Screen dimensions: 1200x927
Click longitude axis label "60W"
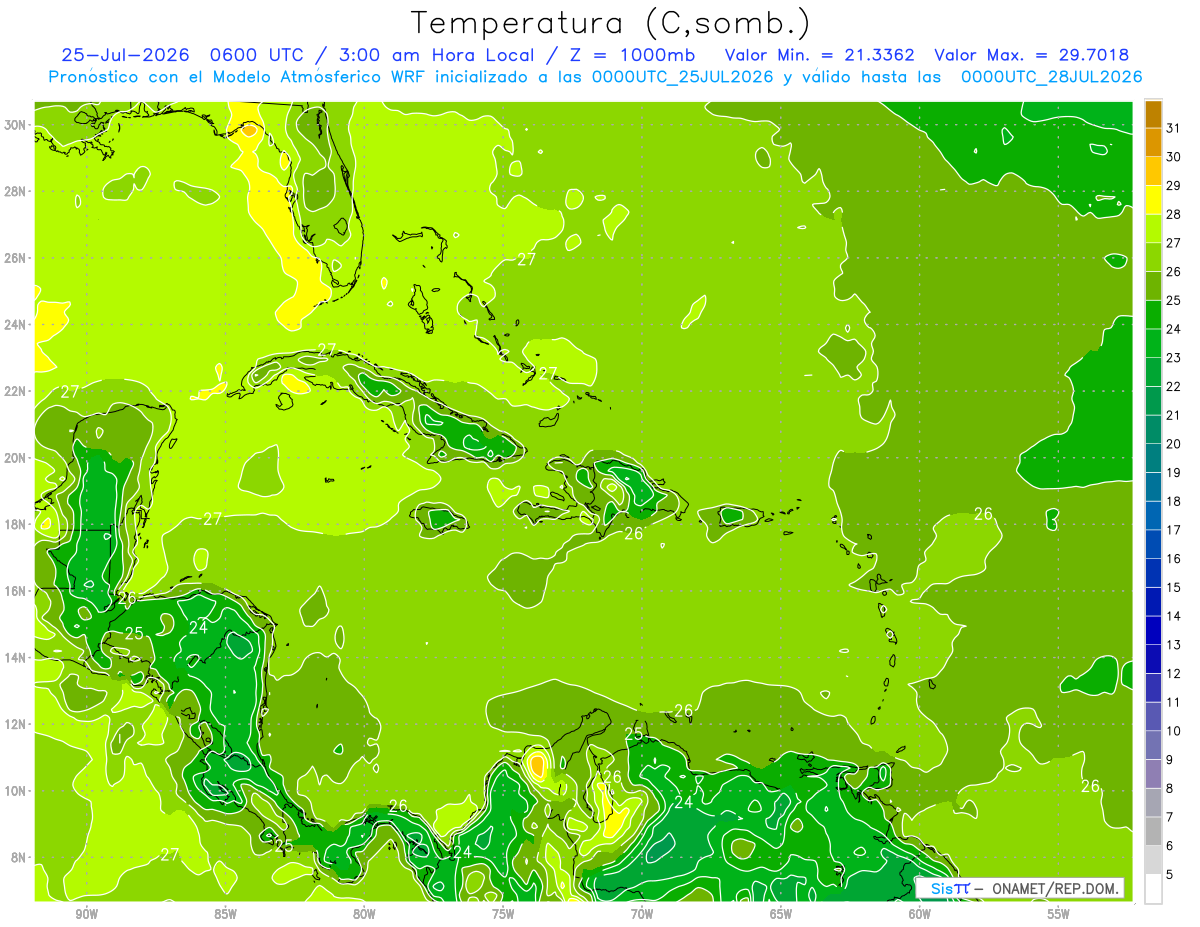[920, 915]
